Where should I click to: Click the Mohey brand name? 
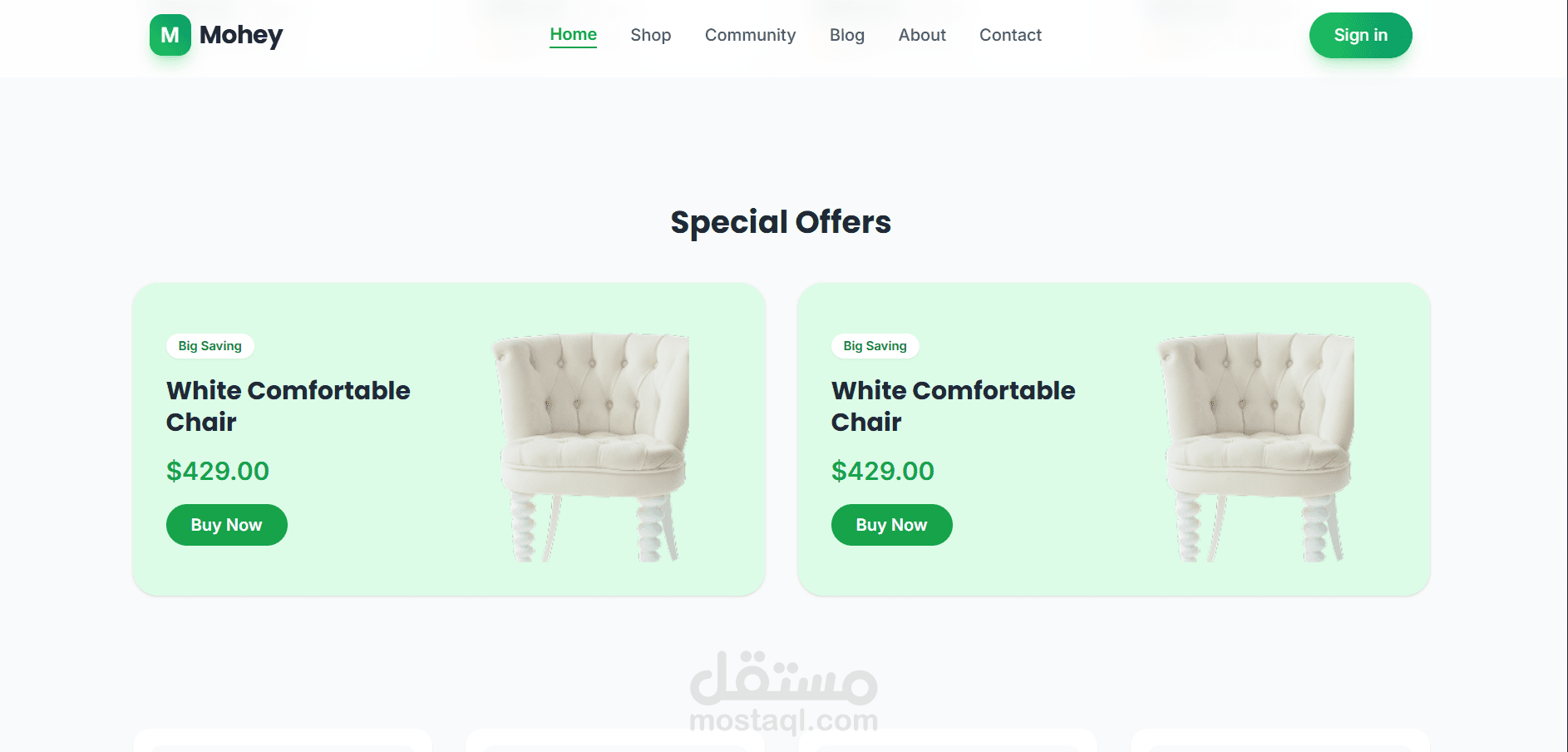point(241,35)
